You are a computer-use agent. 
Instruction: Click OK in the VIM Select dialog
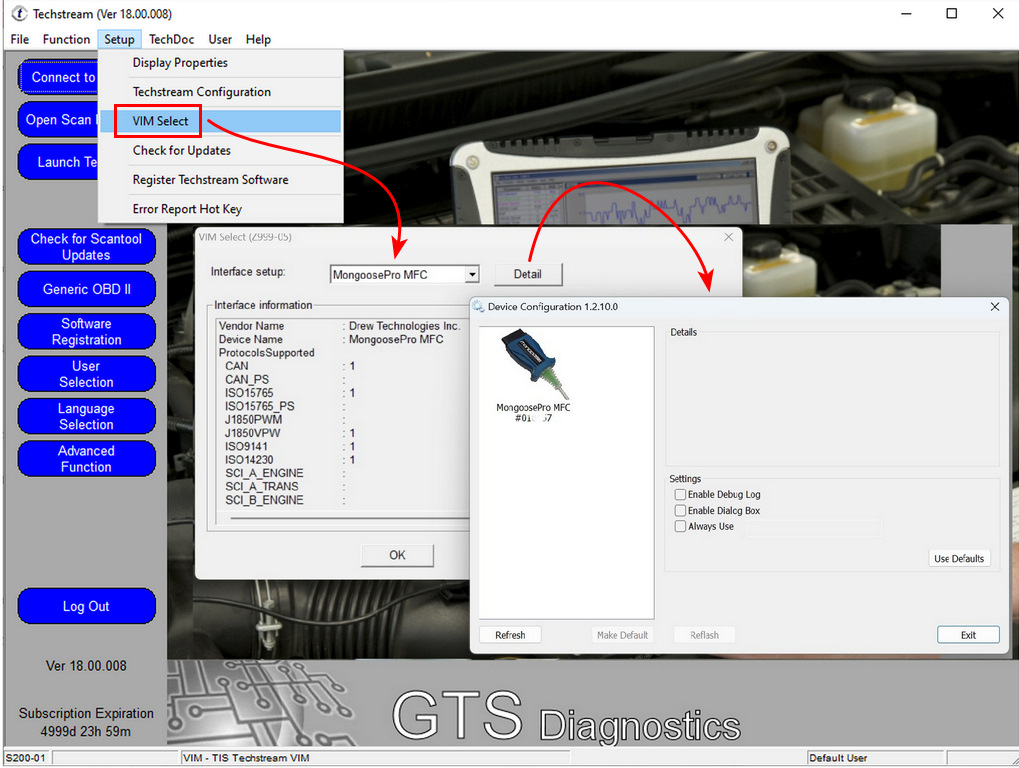(x=397, y=556)
